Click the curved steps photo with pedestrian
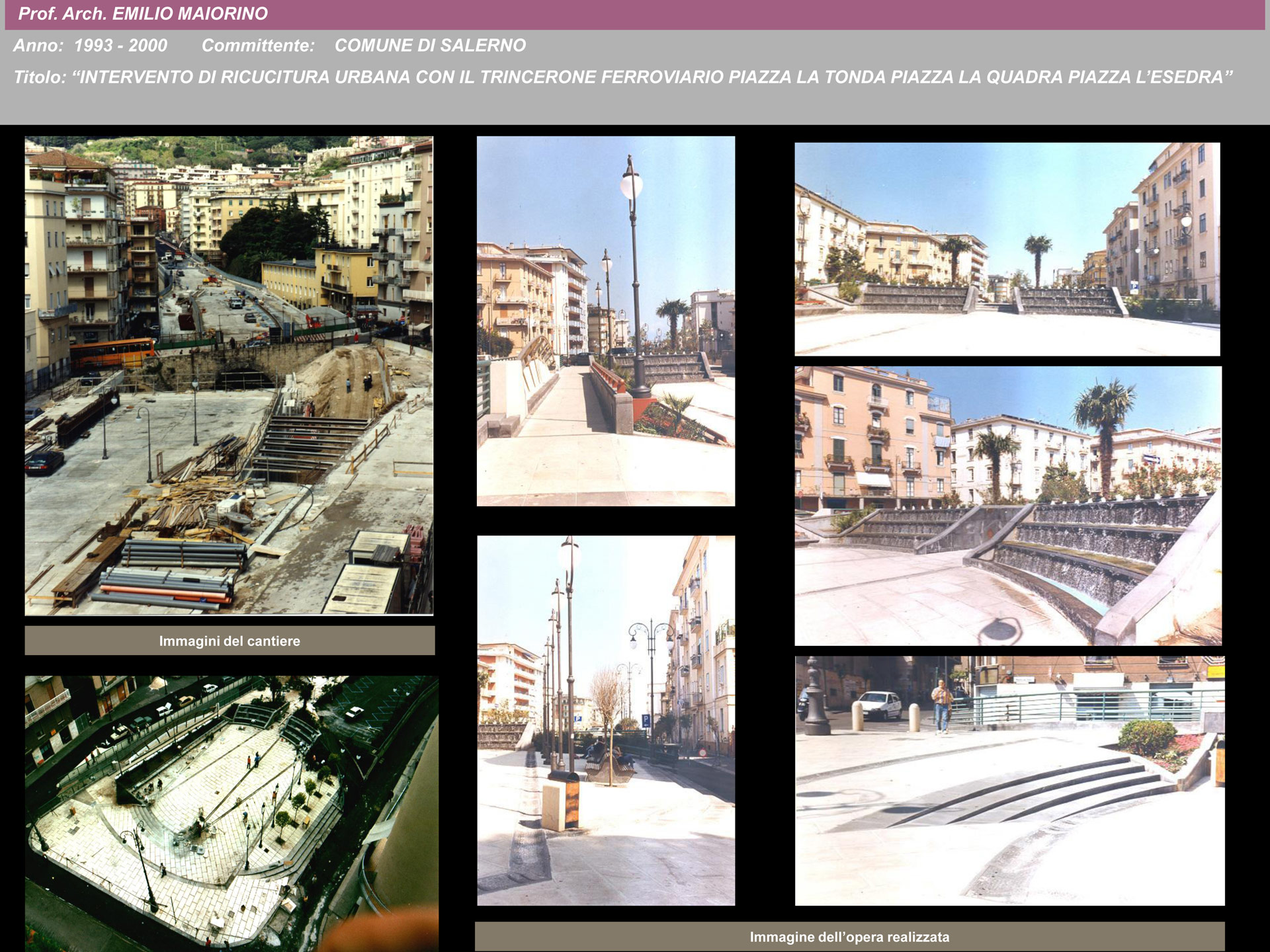 (1009, 780)
